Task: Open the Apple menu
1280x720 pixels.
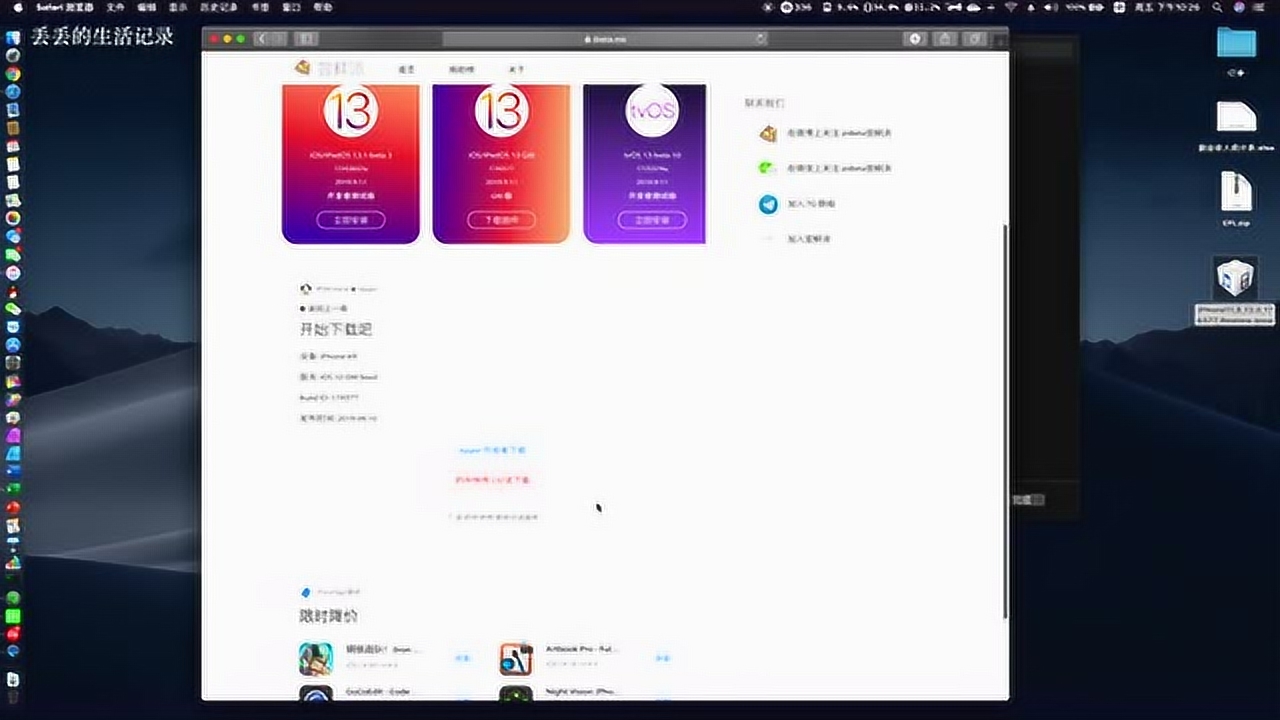Action: click(x=17, y=7)
